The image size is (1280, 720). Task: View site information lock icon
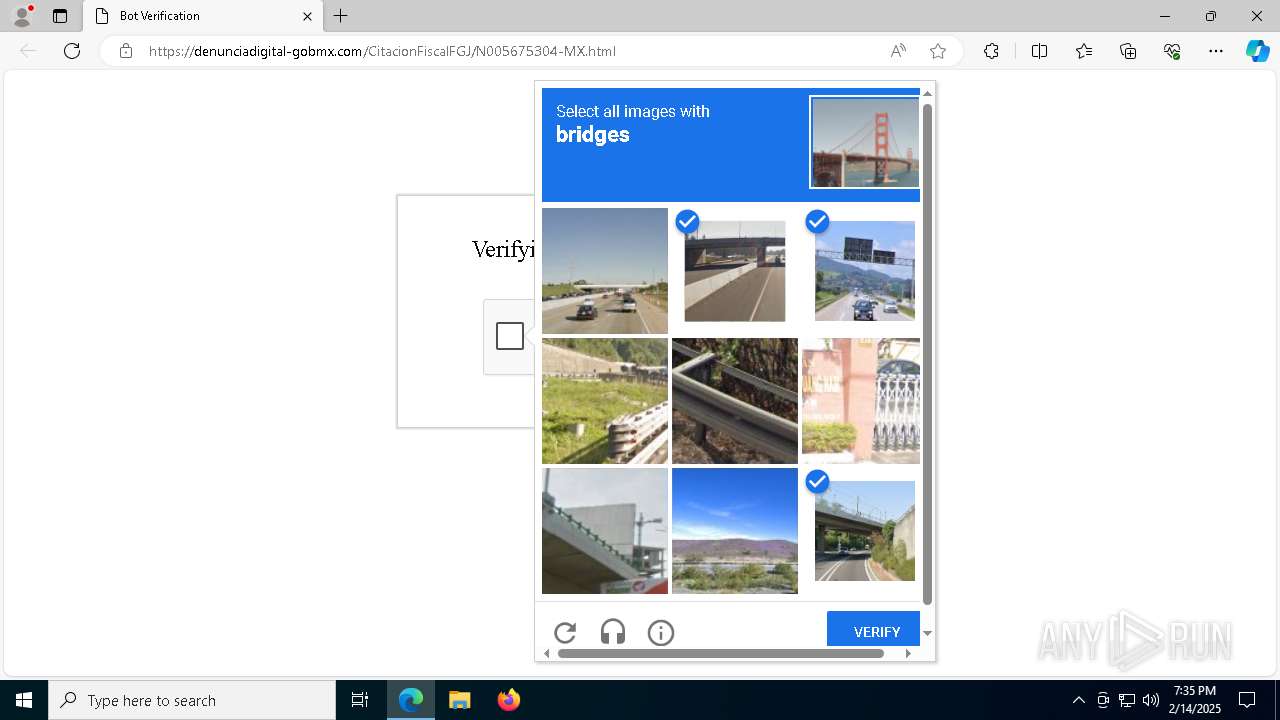pos(126,51)
